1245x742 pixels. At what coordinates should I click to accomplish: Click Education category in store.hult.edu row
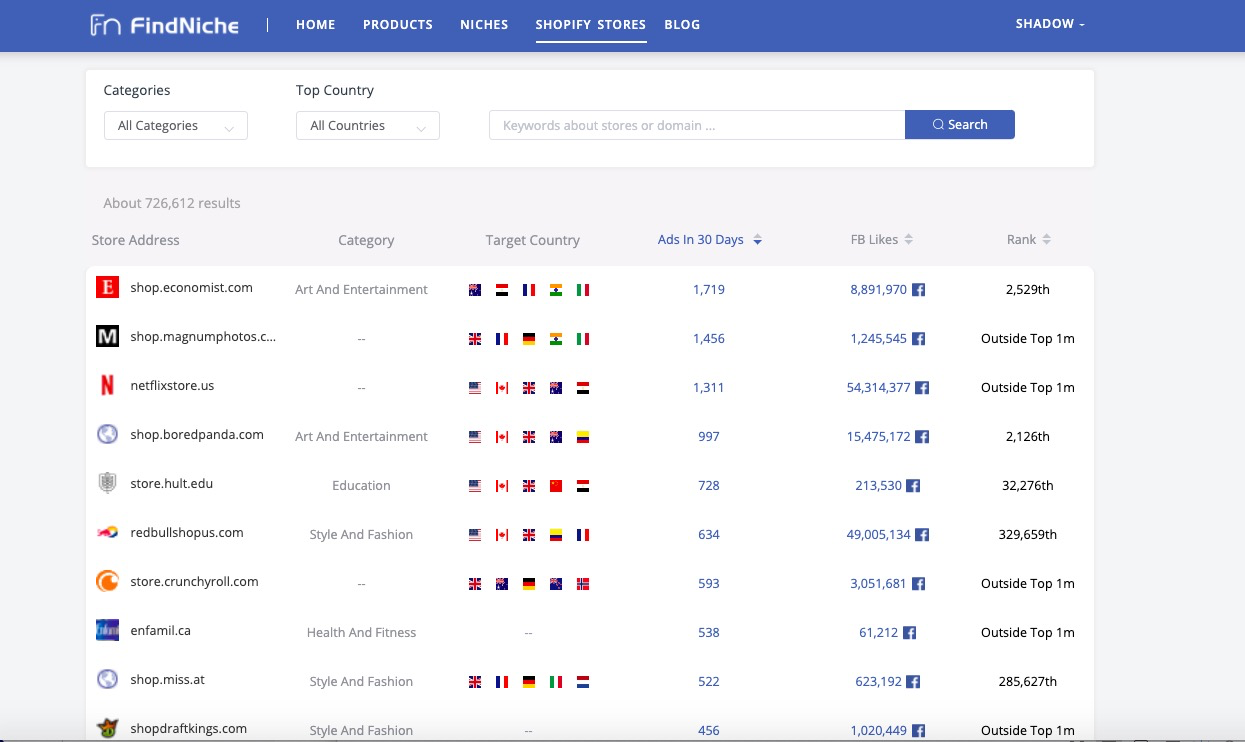click(361, 486)
